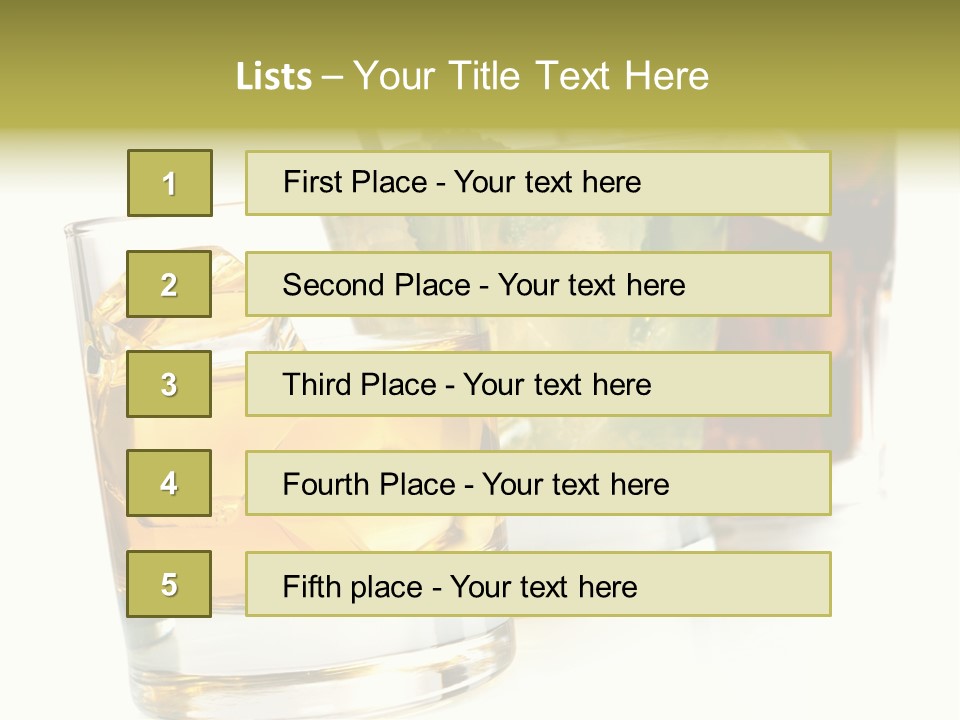Select the Second Place text bar
The height and width of the screenshot is (720, 960).
pos(538,284)
